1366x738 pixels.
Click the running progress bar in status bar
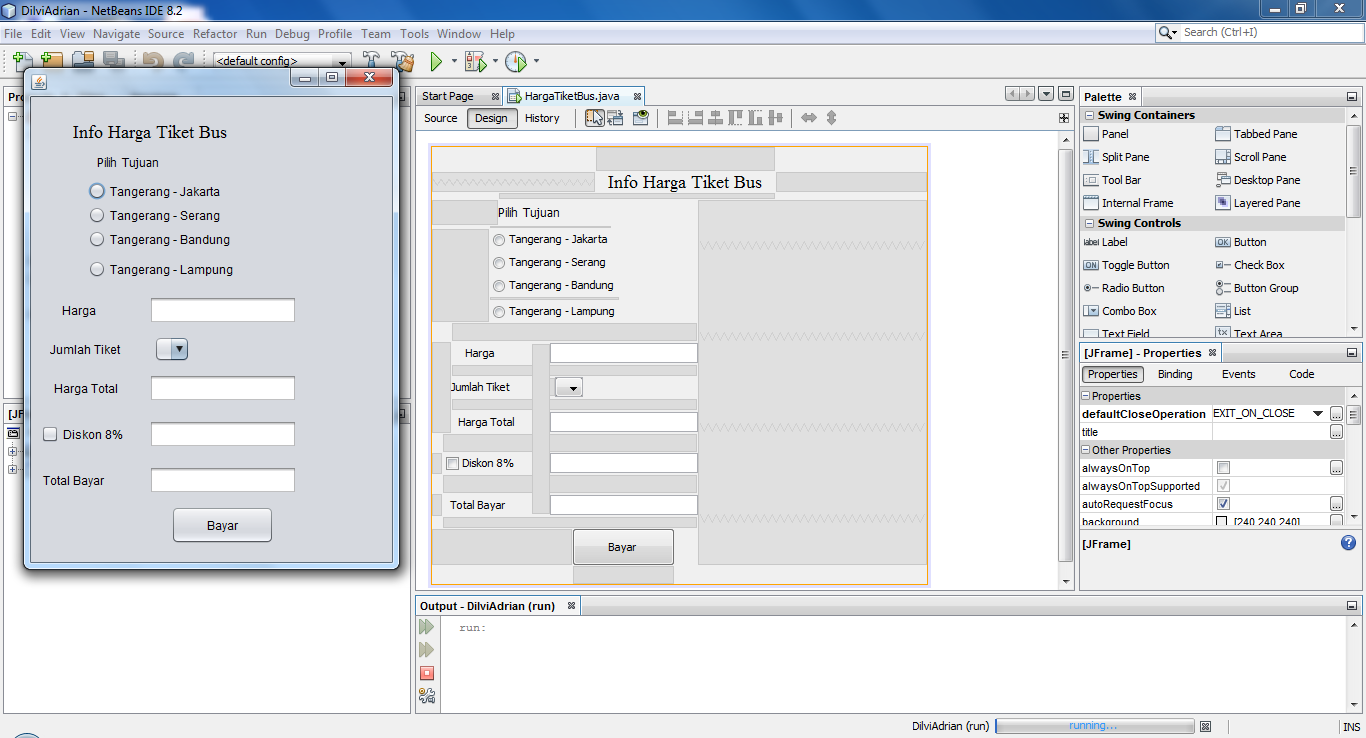pyautogui.click(x=1094, y=726)
